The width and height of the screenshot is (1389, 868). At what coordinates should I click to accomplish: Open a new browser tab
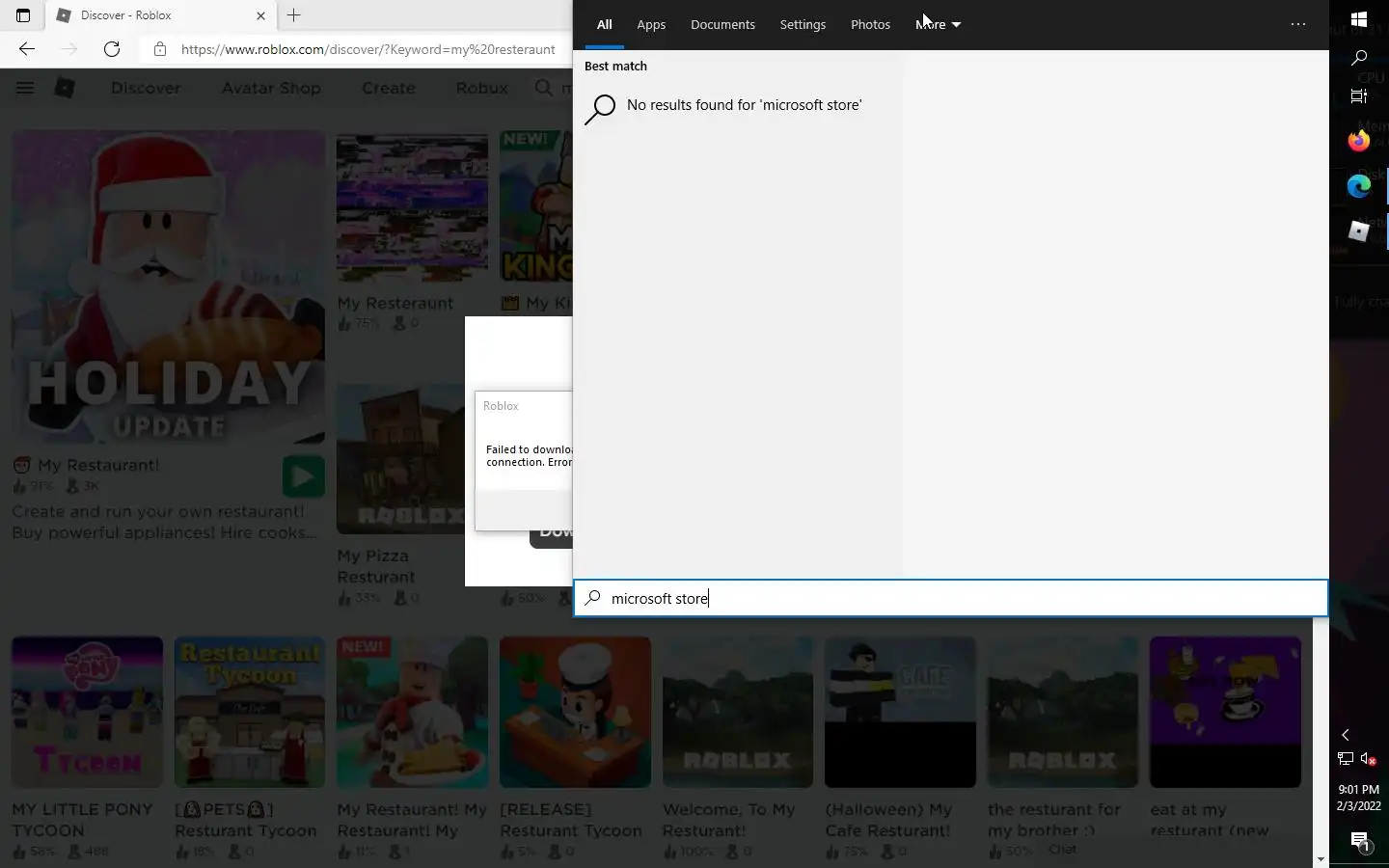pos(294,15)
